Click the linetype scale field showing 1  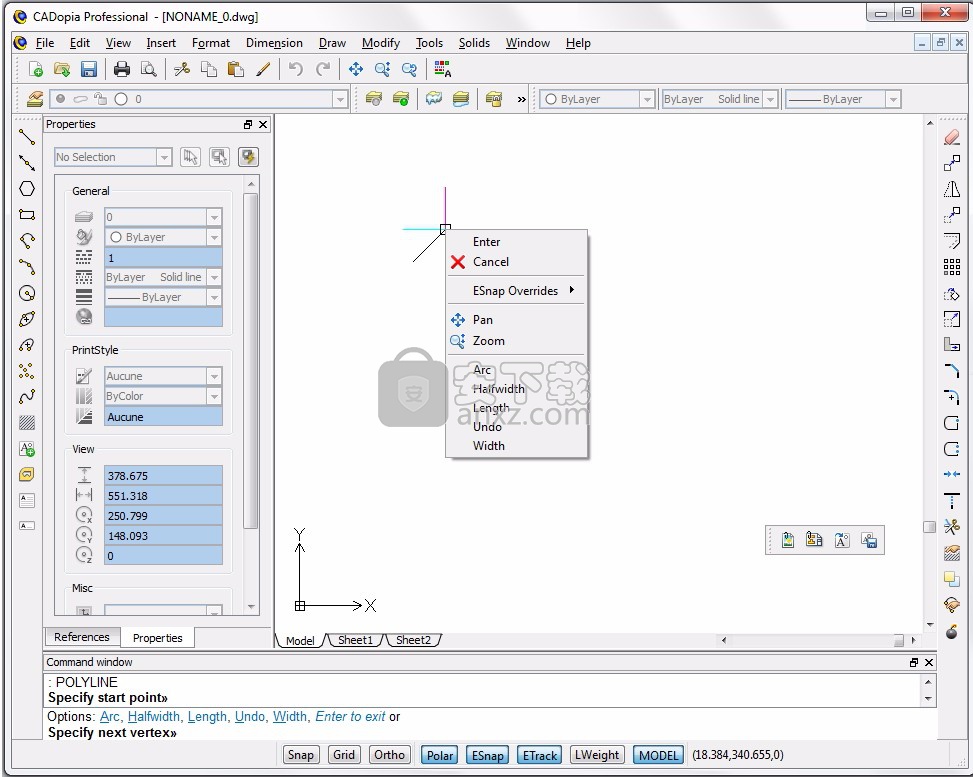(x=163, y=258)
